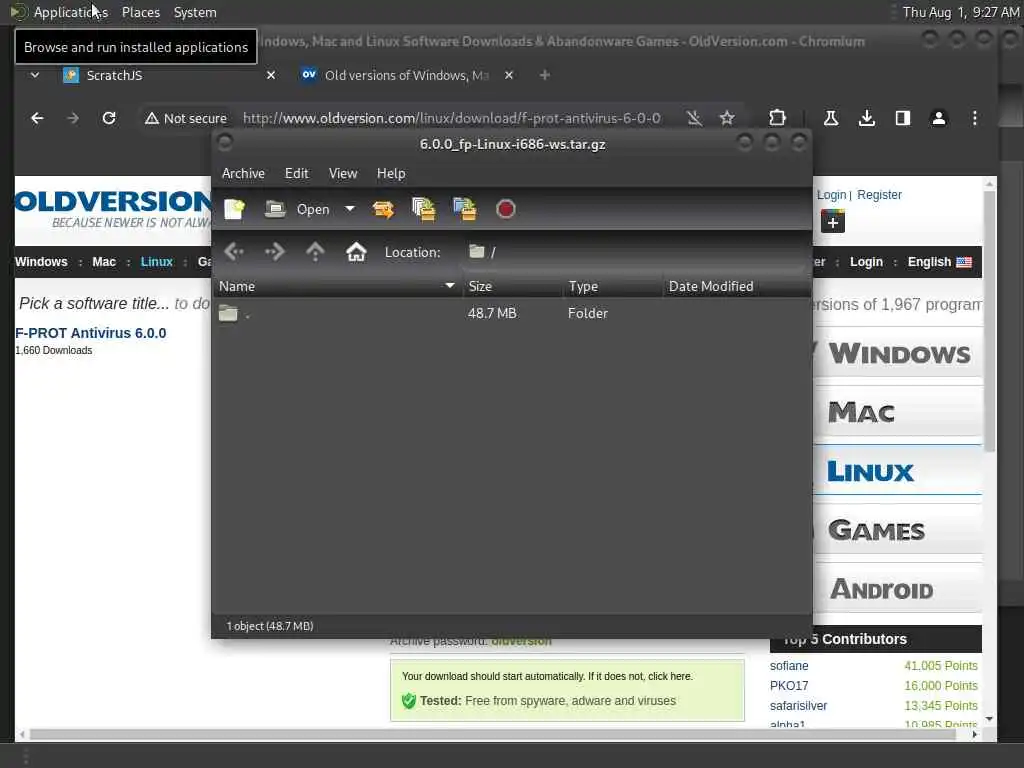
Task: Click the Register link on webpage
Action: [879, 195]
